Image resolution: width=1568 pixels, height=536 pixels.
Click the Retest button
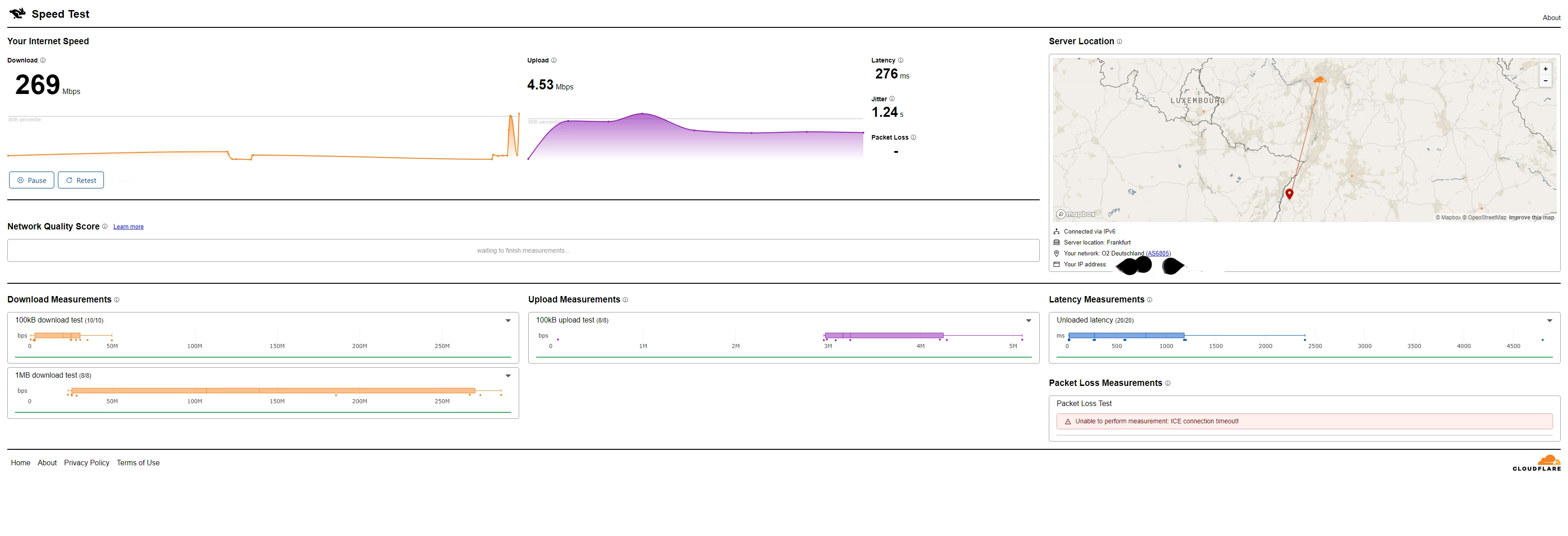coord(81,180)
